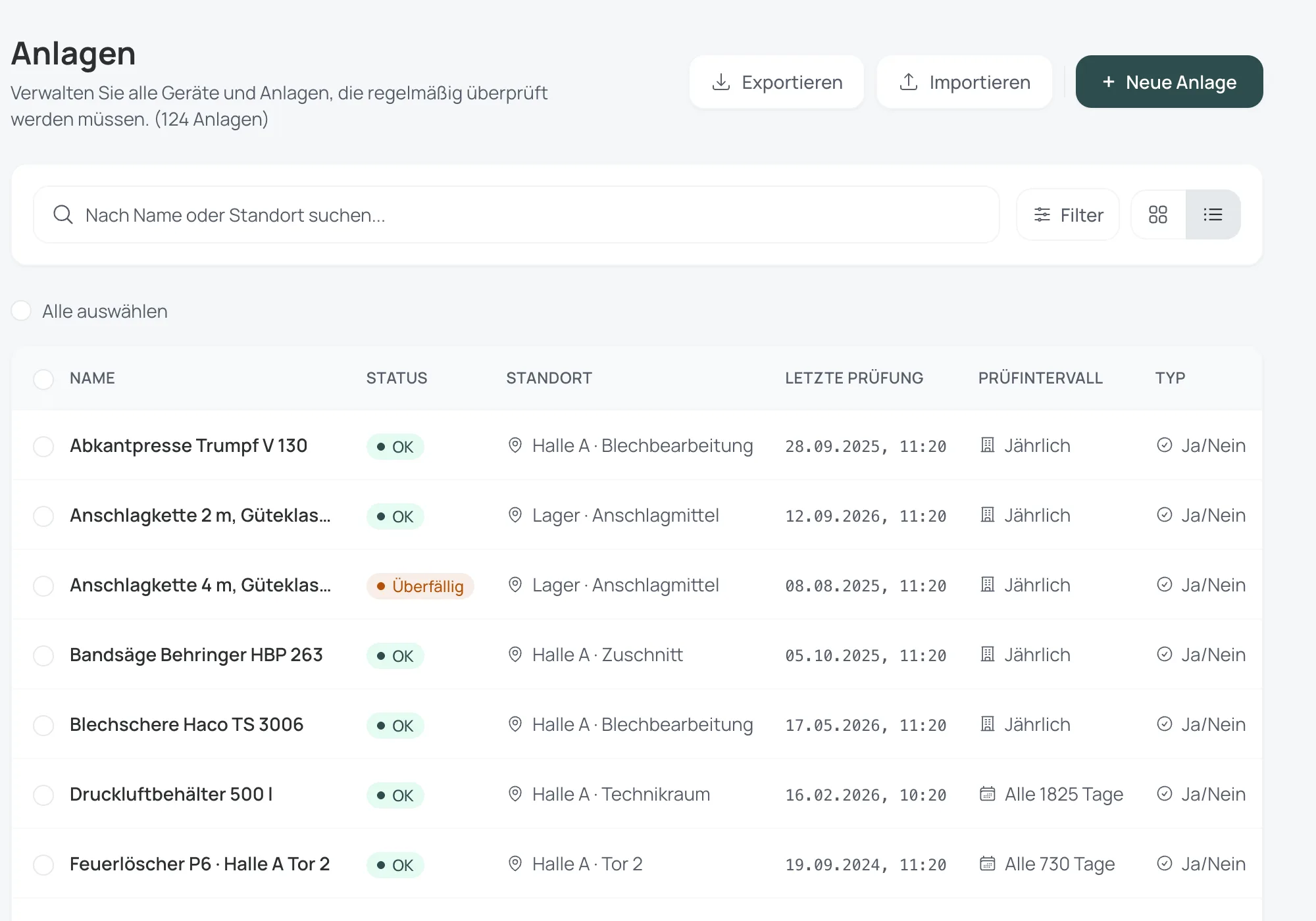Sort by the TYP column header
Viewport: 1316px width, 921px height.
(x=1170, y=378)
